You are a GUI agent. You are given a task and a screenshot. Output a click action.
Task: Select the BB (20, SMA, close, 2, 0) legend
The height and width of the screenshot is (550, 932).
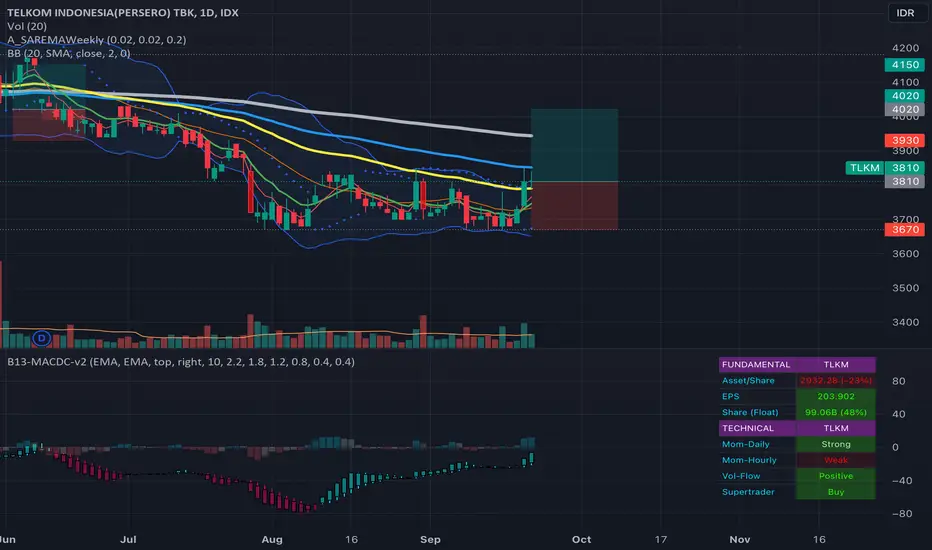coord(68,54)
